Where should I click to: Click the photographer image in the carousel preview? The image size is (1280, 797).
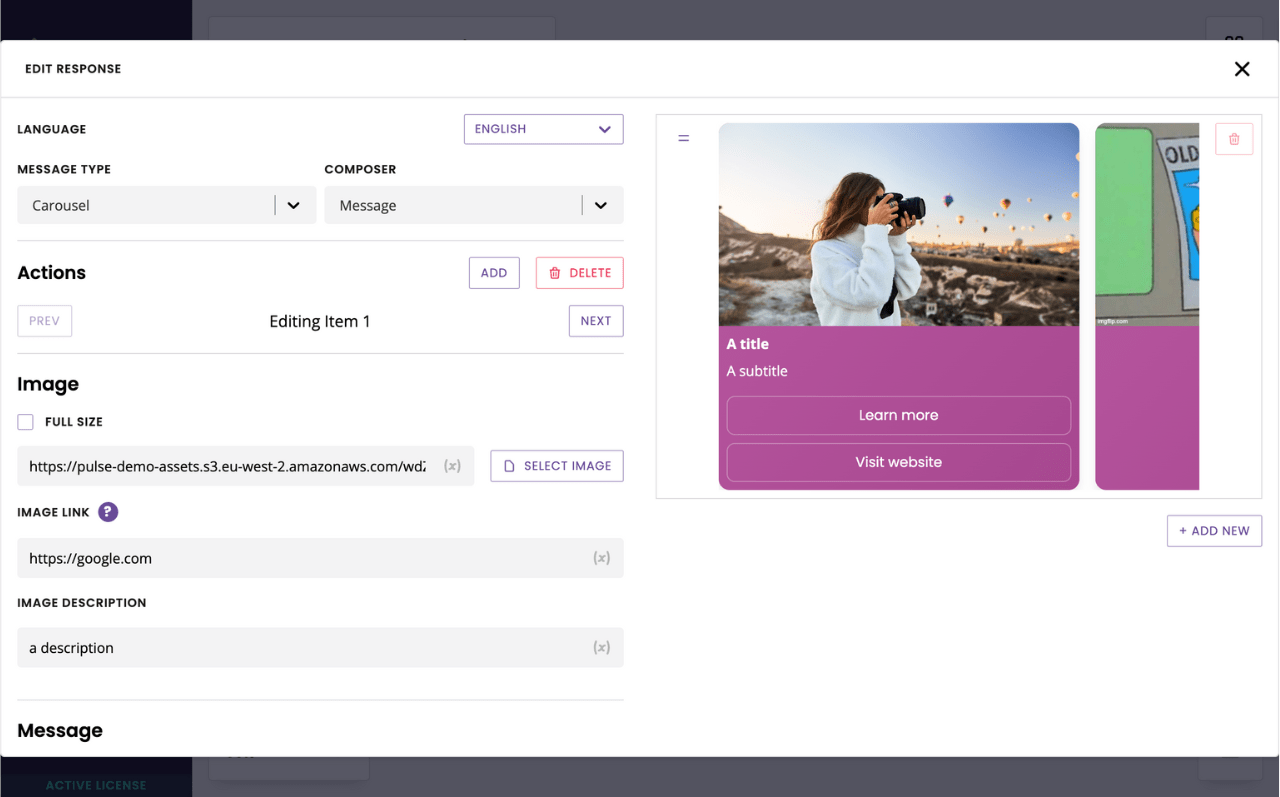click(x=899, y=224)
